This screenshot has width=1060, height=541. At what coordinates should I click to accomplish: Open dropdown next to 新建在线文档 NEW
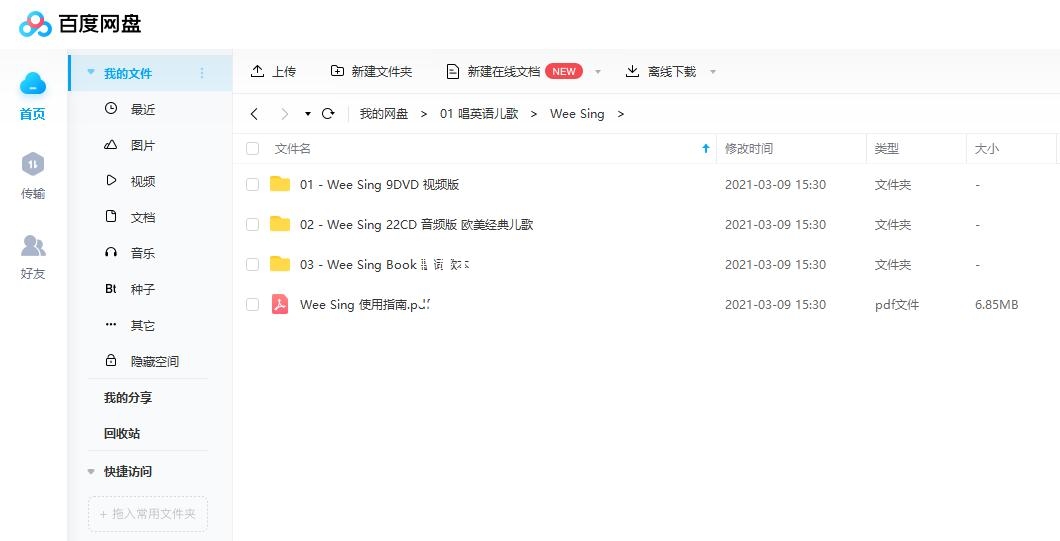[x=598, y=72]
